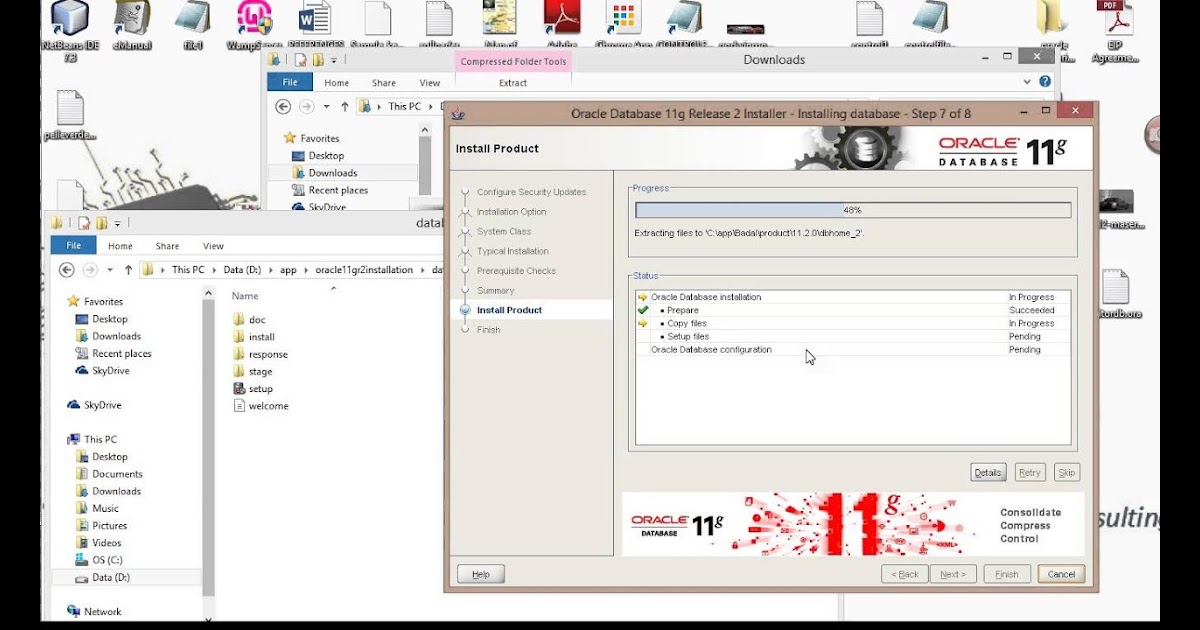1200x630 pixels.
Task: Click the Help button in installer
Action: point(481,574)
